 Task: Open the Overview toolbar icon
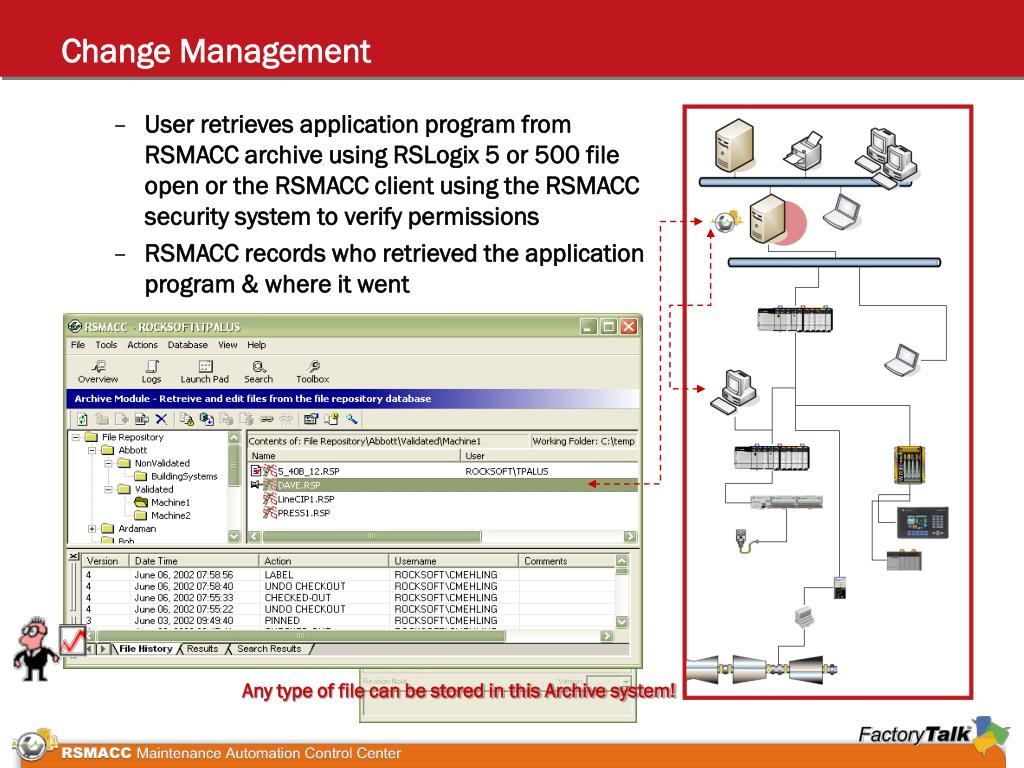pos(98,372)
